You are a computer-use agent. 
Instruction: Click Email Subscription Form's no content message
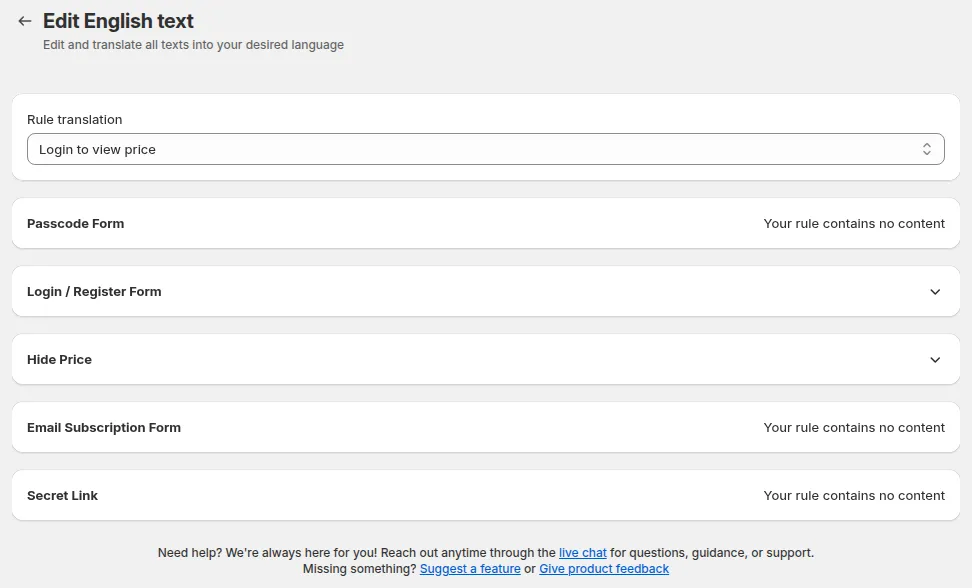point(854,428)
